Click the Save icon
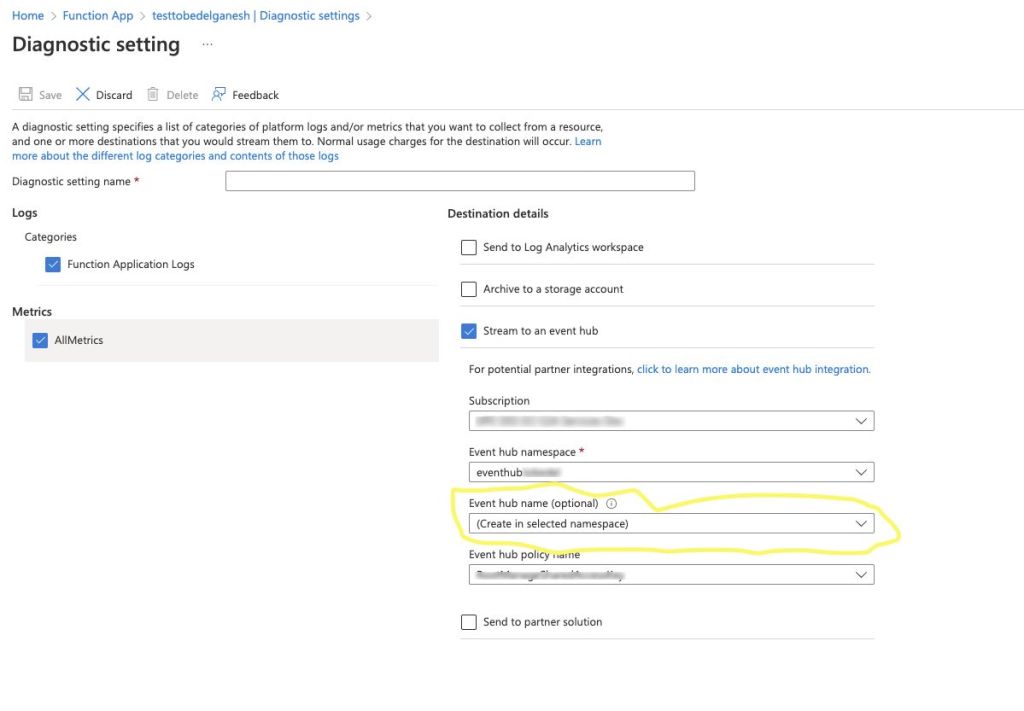The width and height of the screenshot is (1024, 711). [25, 94]
